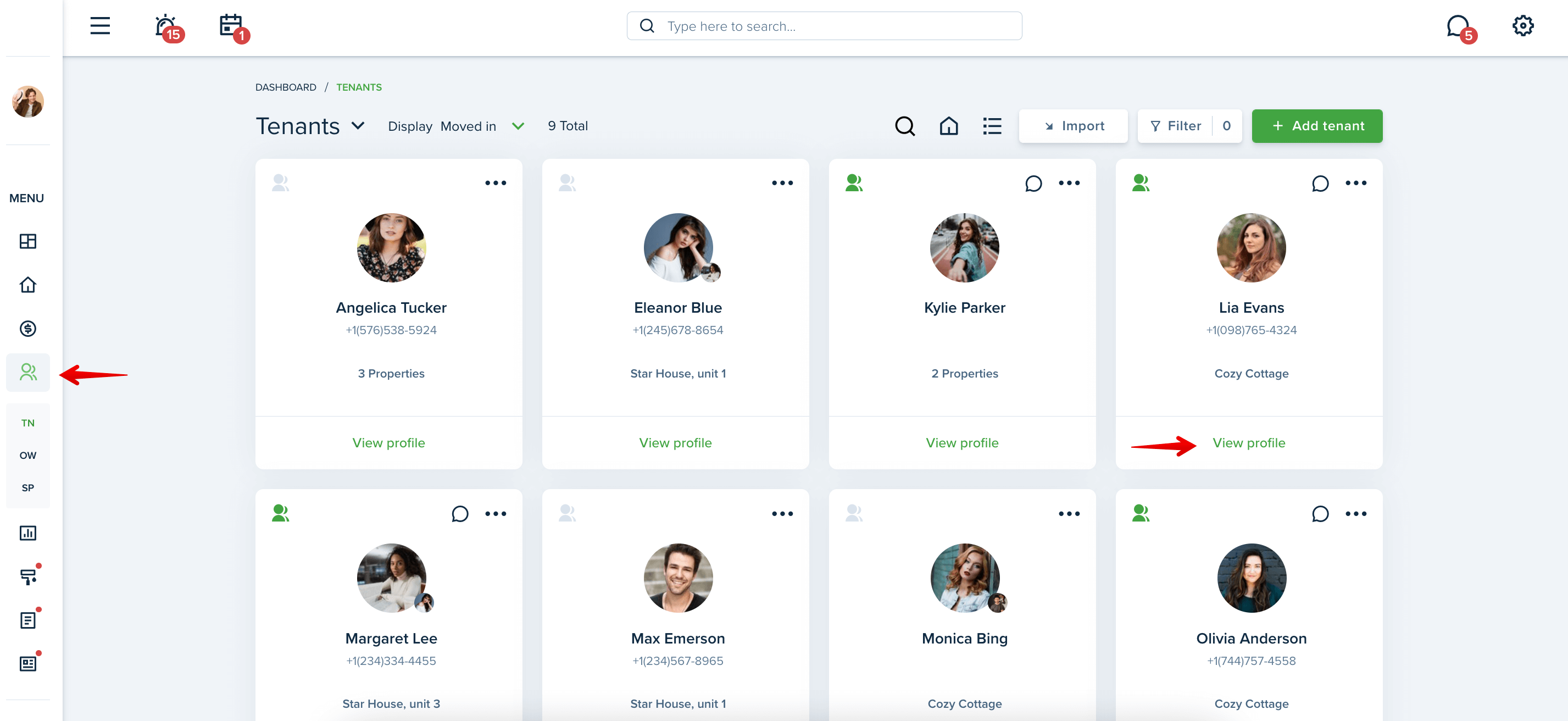
Task: Open Olivia Anderson's three-dot menu
Action: tap(1355, 513)
